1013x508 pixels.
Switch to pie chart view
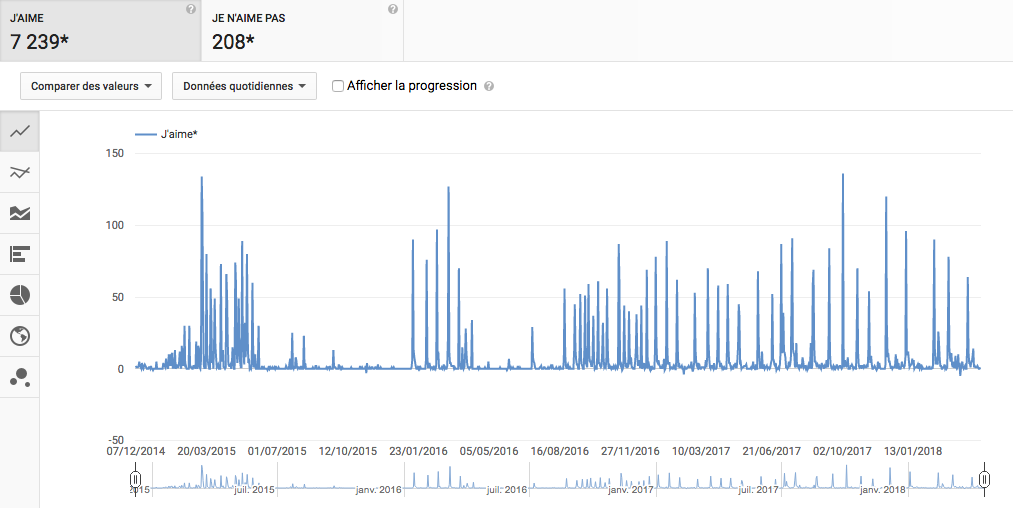point(19,295)
